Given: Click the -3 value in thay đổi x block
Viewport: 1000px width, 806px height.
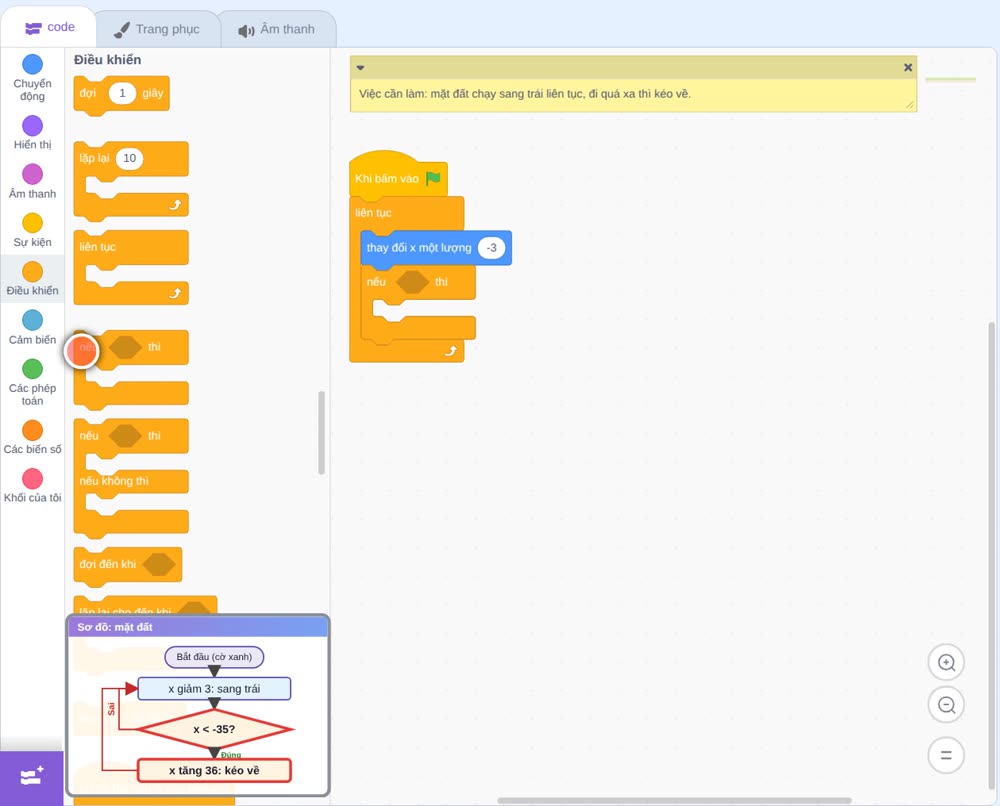Looking at the screenshot, I should pyautogui.click(x=492, y=248).
